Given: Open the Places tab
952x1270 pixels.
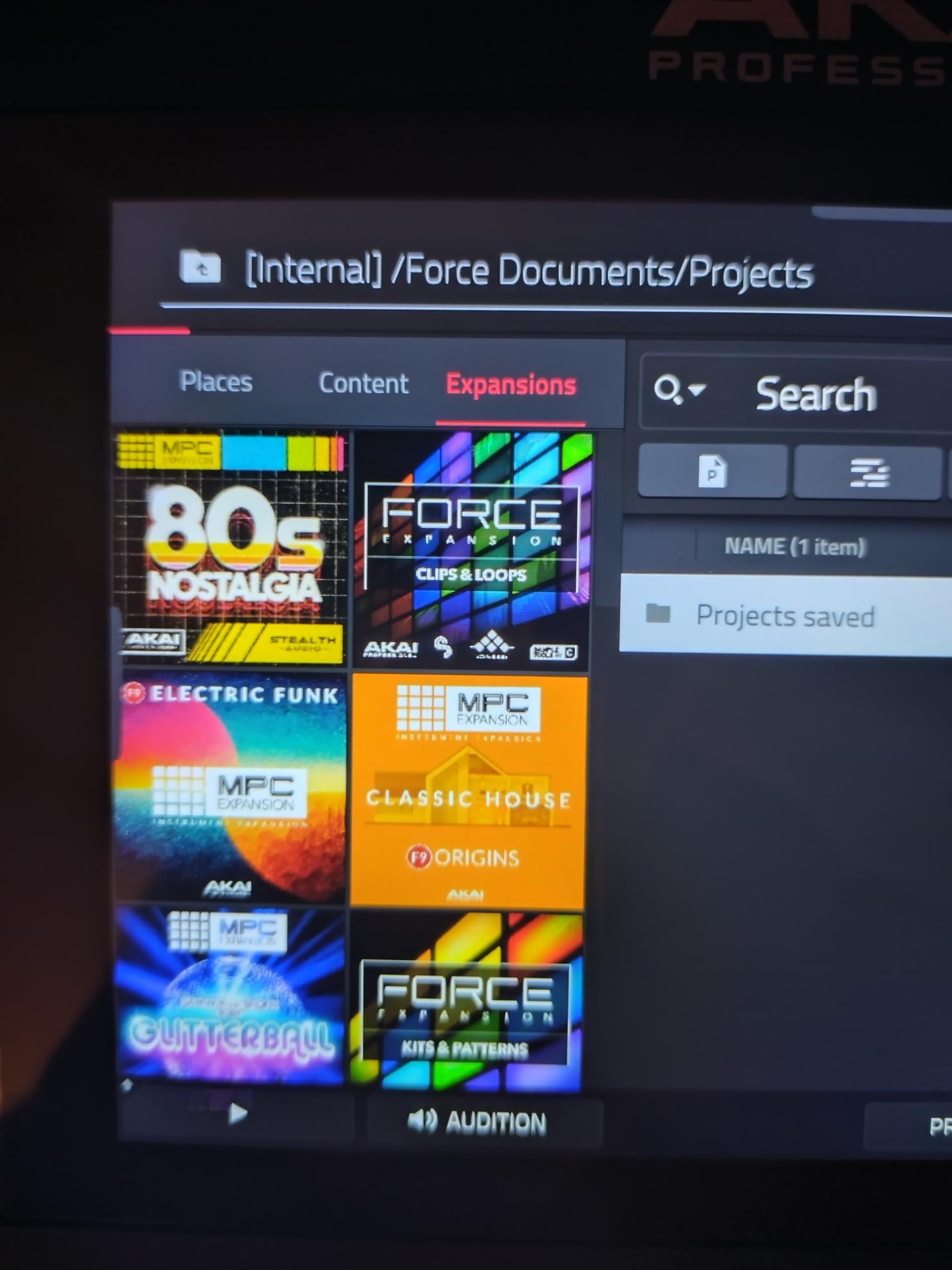Looking at the screenshot, I should 216,382.
